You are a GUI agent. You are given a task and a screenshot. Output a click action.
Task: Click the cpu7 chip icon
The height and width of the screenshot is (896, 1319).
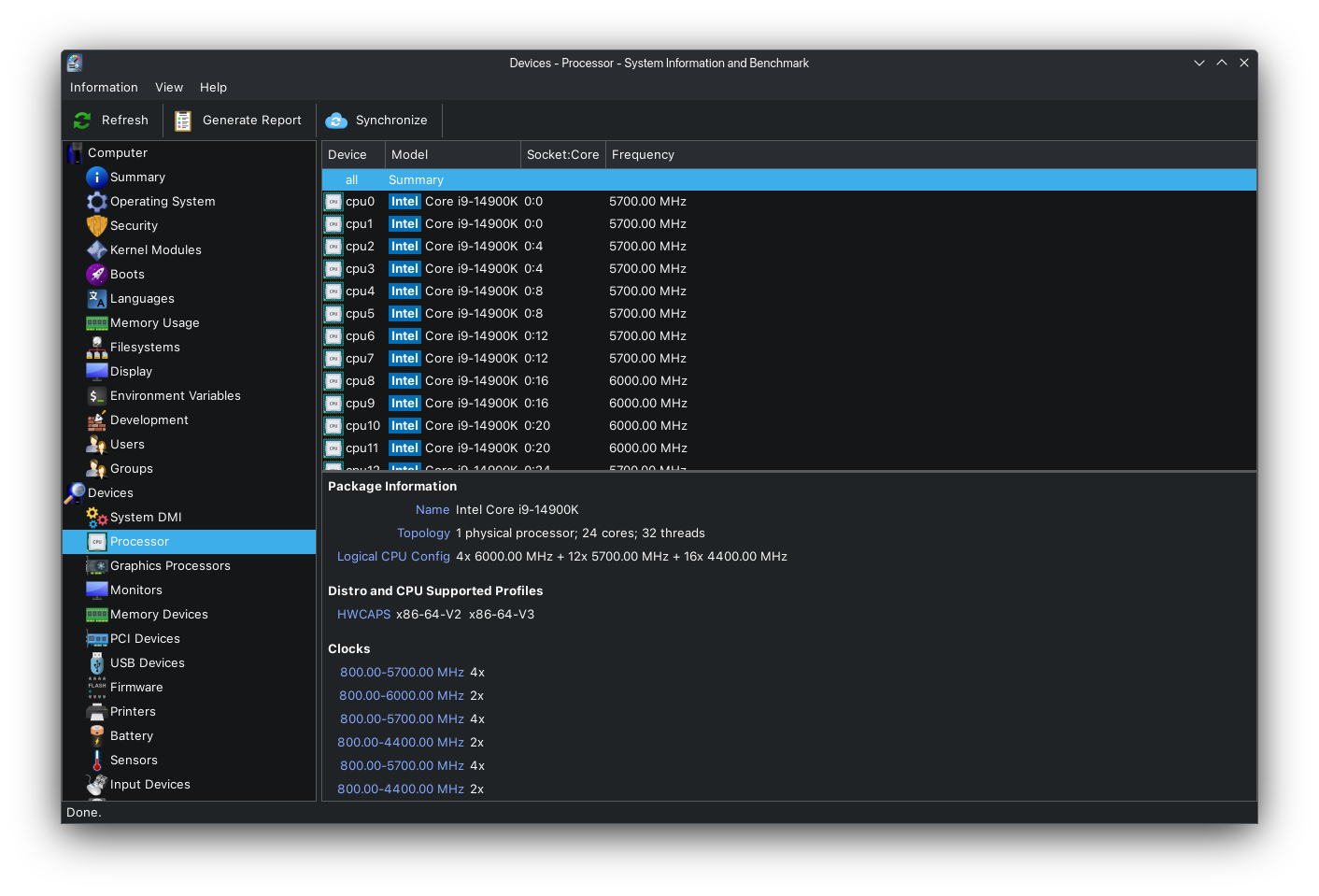[333, 359]
